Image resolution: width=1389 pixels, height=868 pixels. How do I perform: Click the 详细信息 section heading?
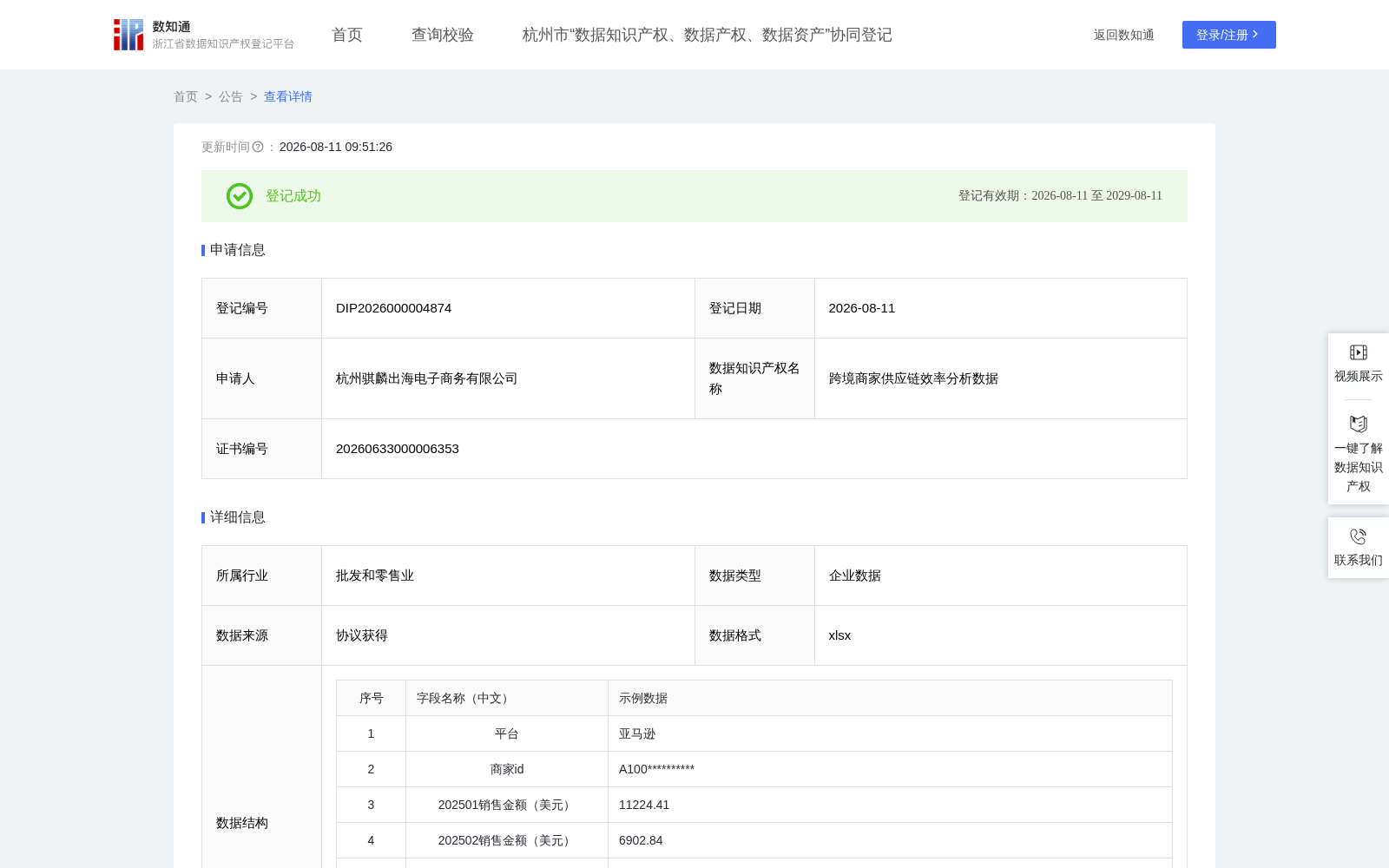click(x=238, y=517)
